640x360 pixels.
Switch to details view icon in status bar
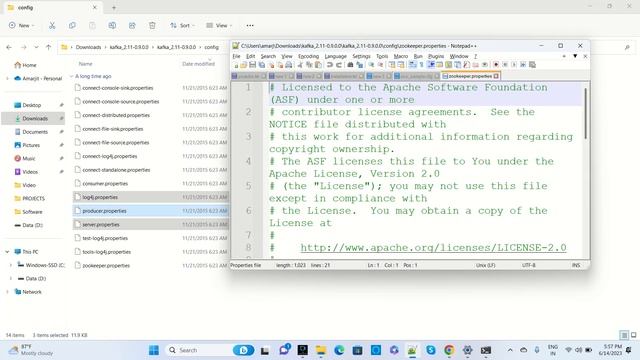pos(624,335)
